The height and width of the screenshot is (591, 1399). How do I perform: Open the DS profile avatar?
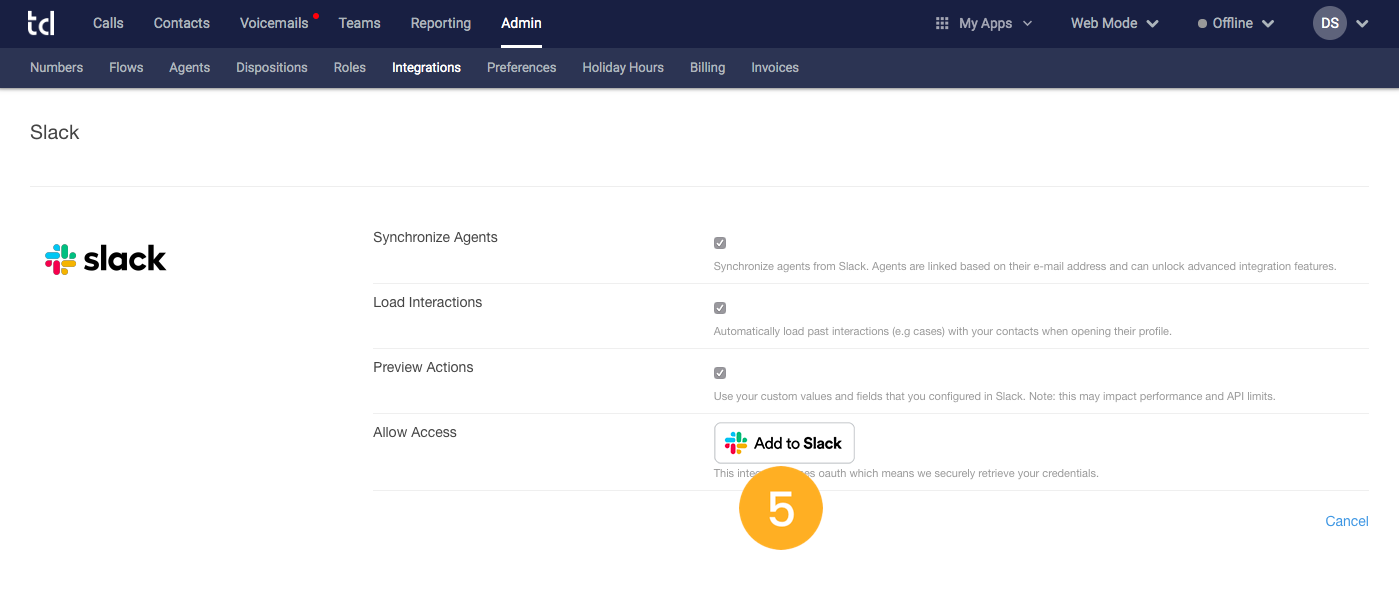click(1329, 22)
